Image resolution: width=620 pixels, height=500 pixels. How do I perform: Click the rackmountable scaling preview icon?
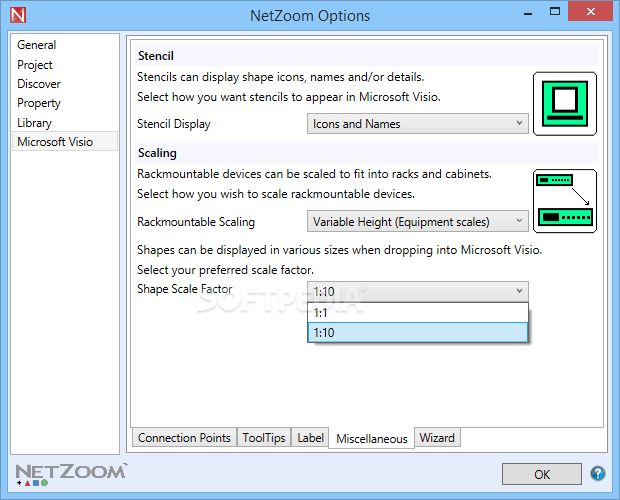click(565, 201)
